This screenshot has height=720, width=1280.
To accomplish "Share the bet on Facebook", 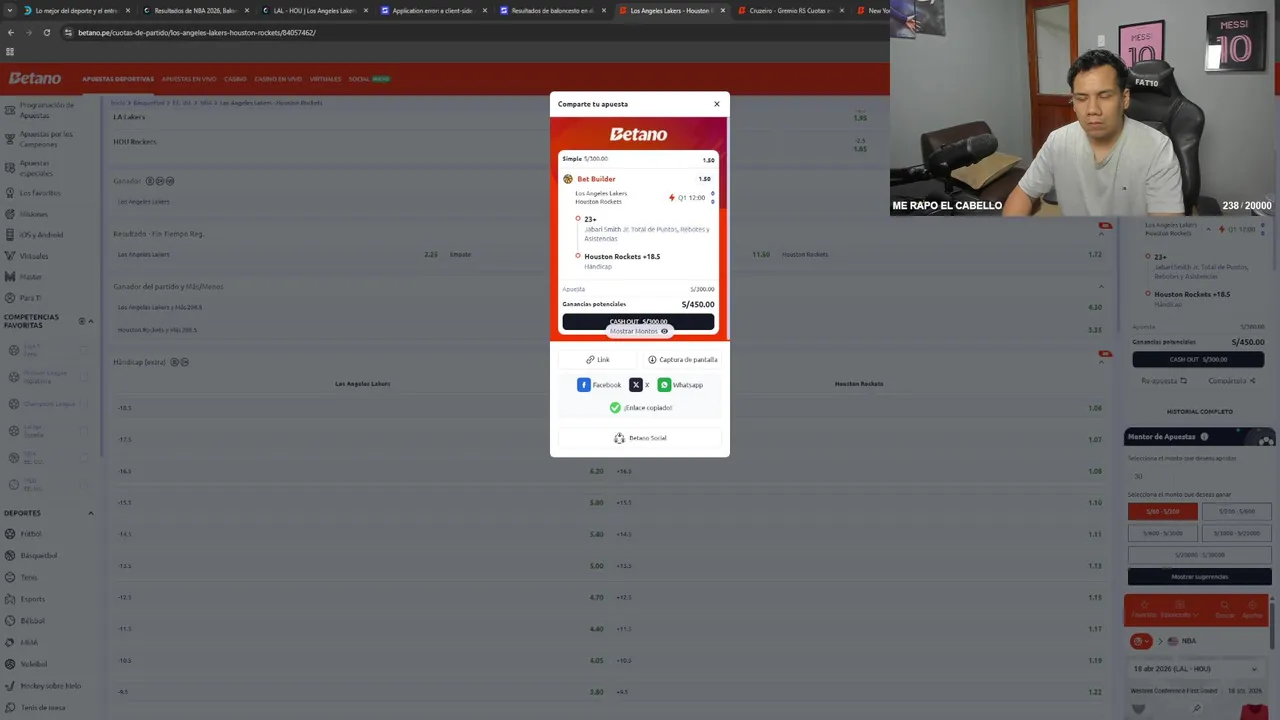I will click(x=599, y=385).
